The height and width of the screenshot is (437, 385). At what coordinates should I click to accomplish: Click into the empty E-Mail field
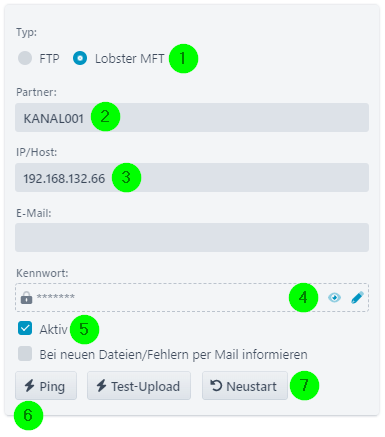192,237
